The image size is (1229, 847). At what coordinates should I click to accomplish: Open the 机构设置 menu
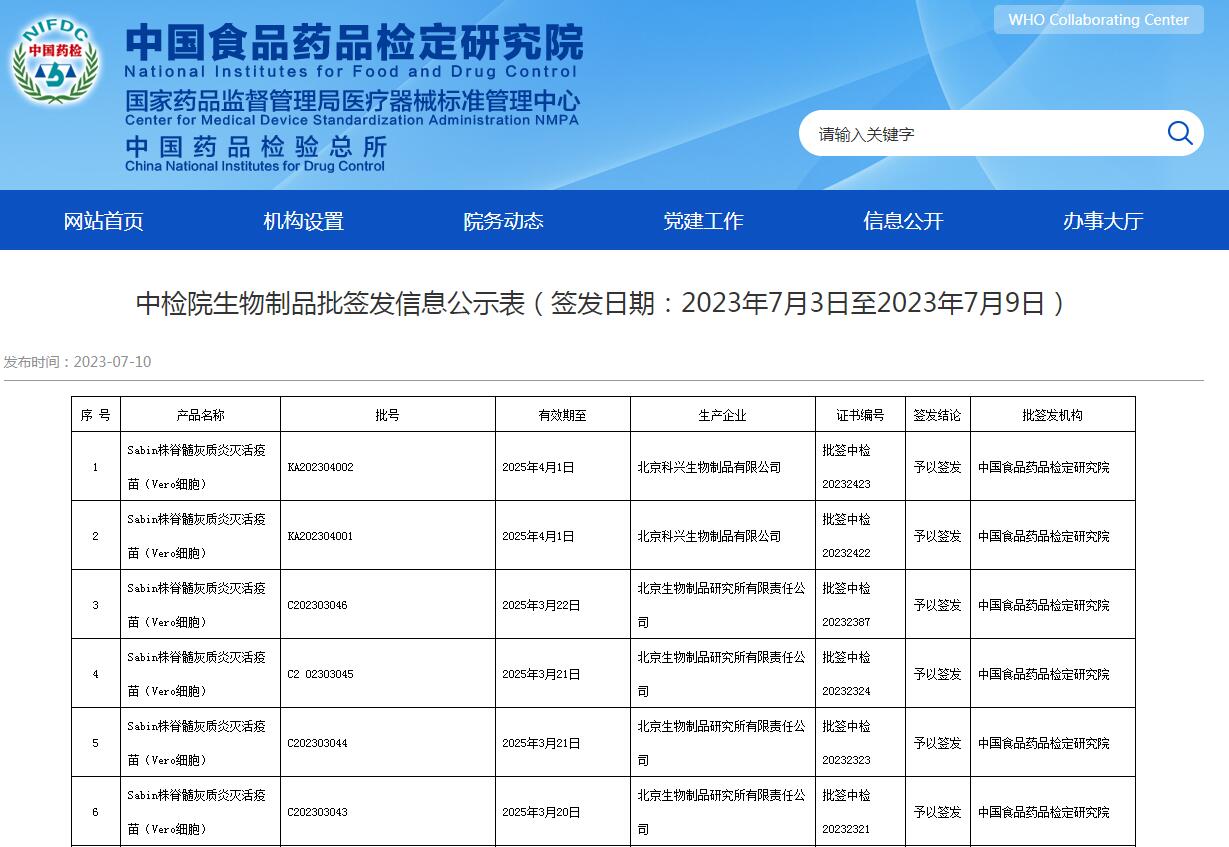[x=303, y=221]
